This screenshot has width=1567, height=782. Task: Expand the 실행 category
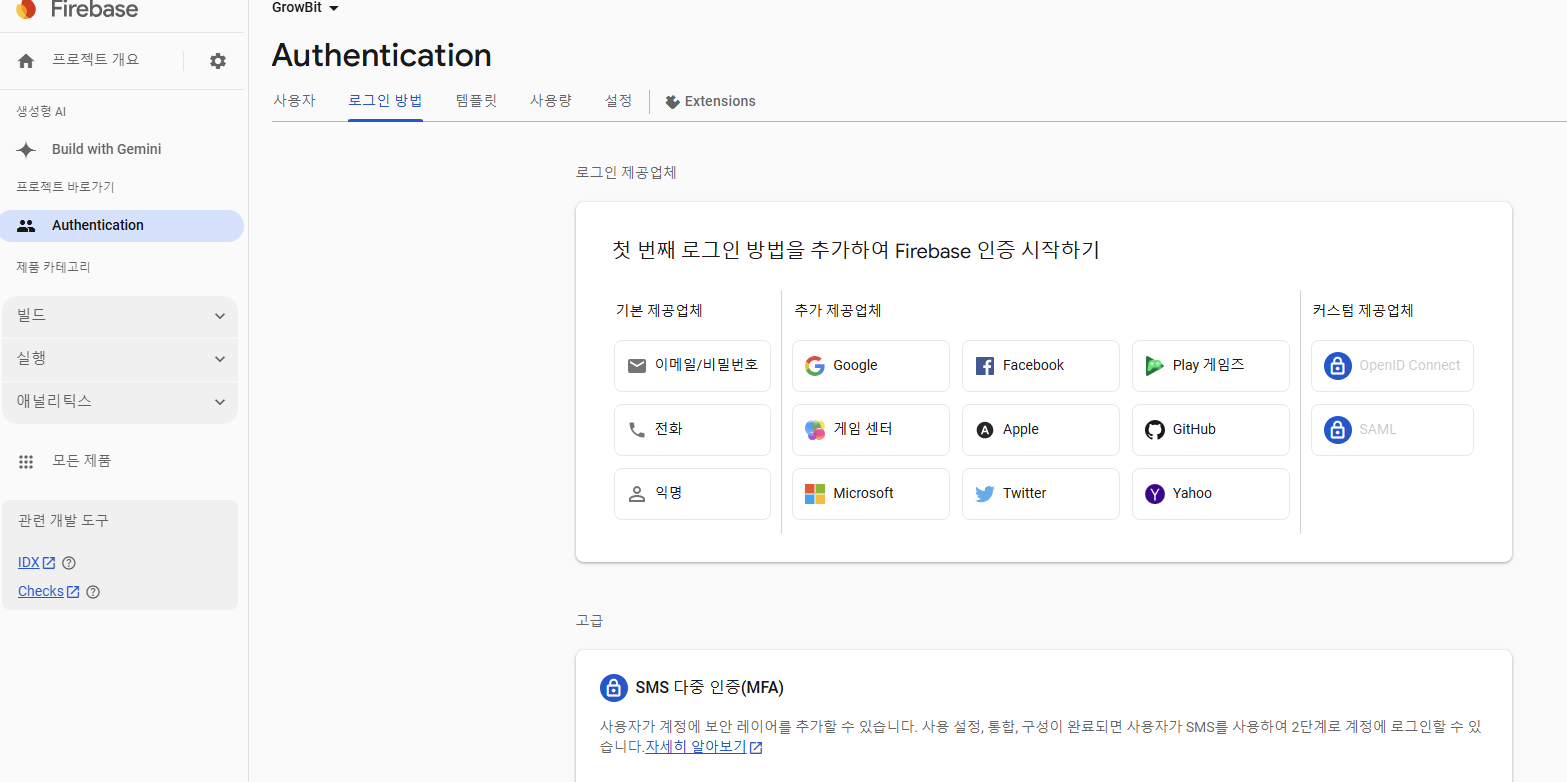[x=120, y=360]
